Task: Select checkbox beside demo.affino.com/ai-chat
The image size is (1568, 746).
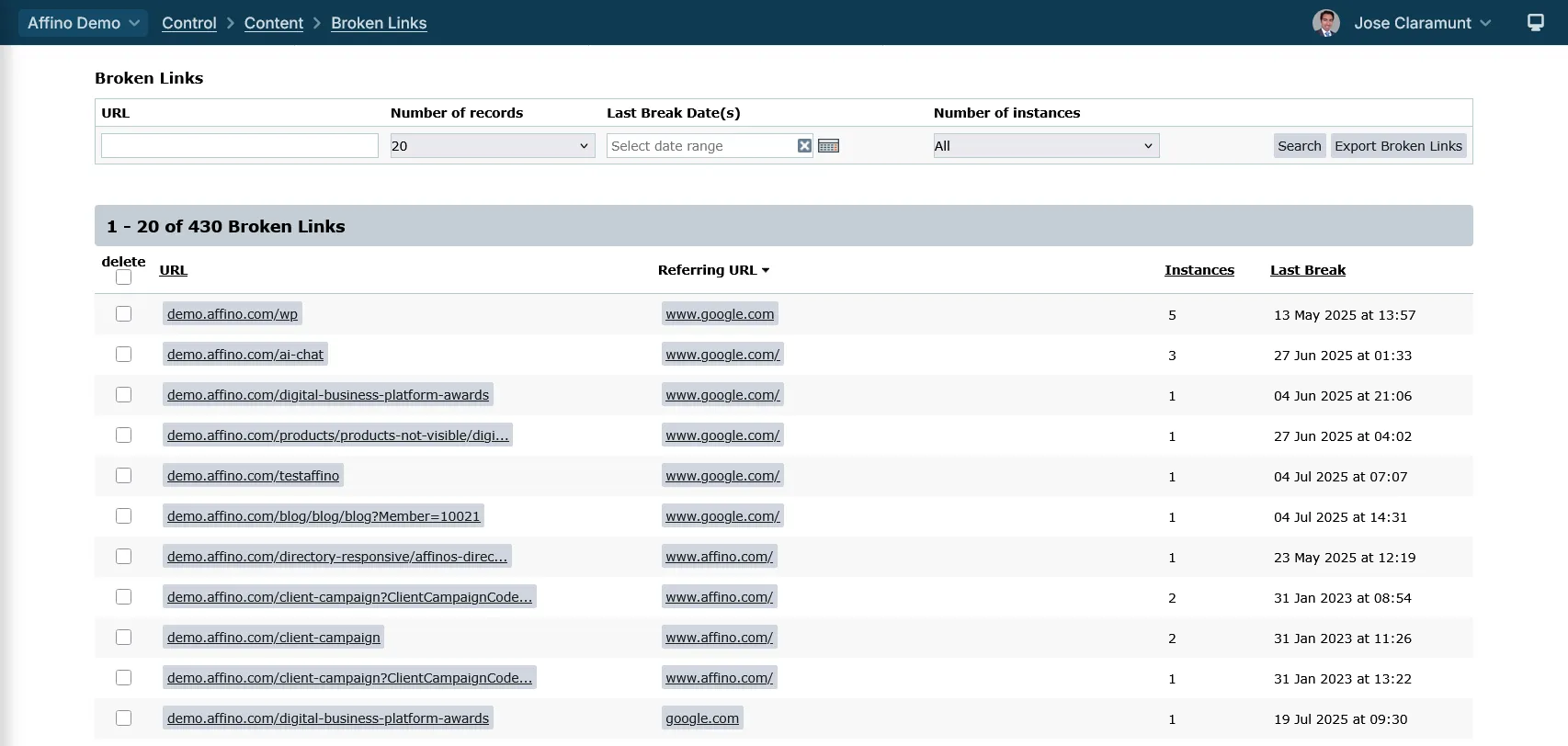Action: point(124,355)
